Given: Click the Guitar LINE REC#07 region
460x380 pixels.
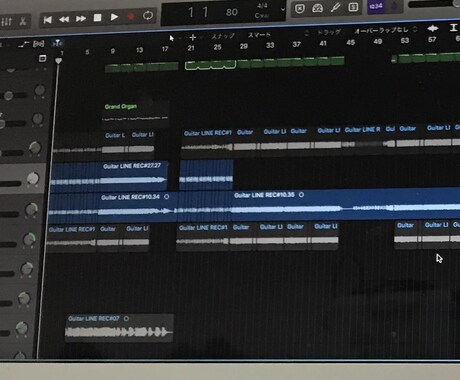Looking at the screenshot, I should pyautogui.click(x=119, y=328).
